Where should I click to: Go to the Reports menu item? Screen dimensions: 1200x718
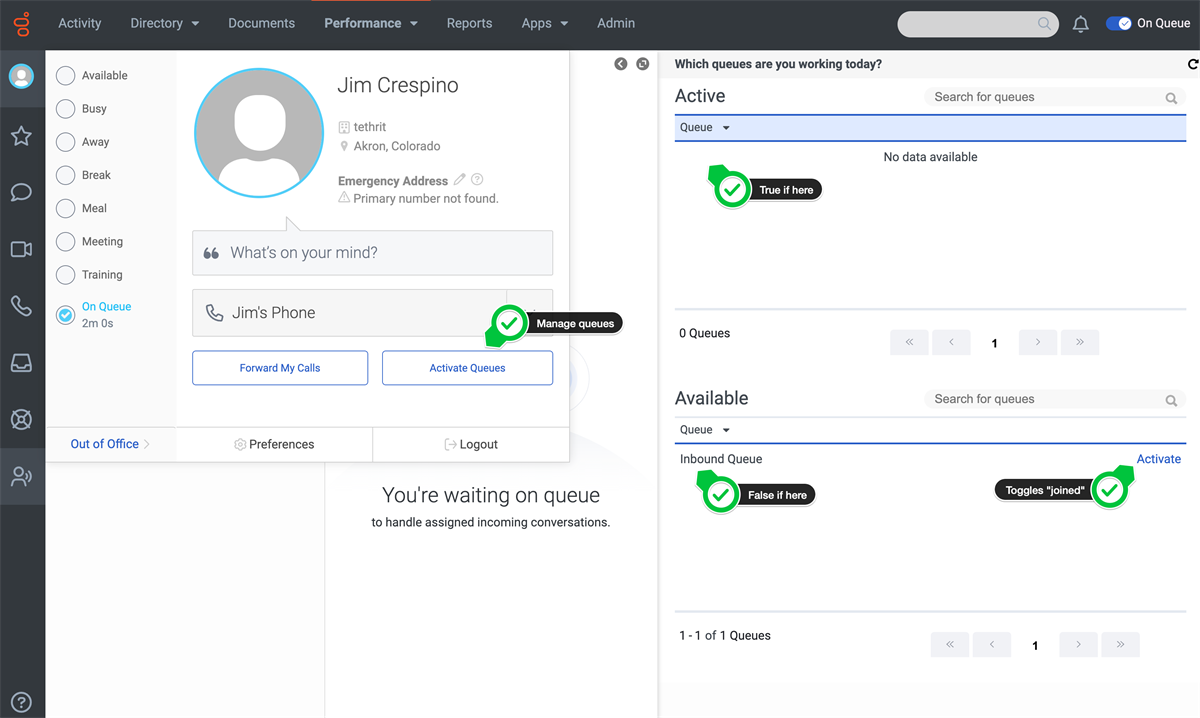point(469,23)
